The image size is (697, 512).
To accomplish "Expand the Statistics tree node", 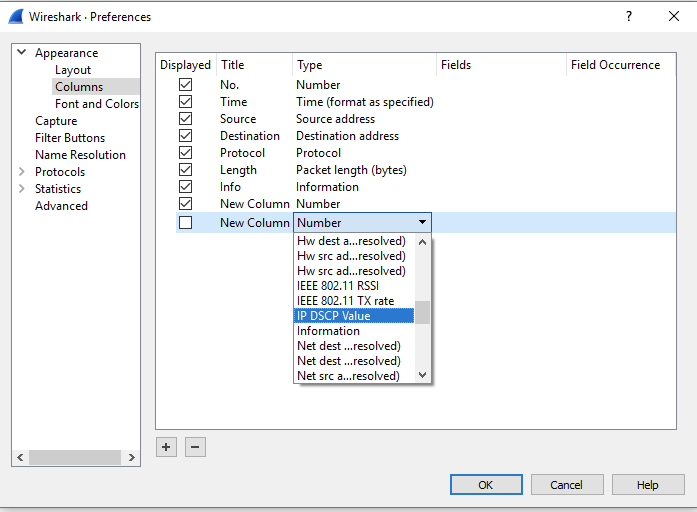I will tap(21, 188).
